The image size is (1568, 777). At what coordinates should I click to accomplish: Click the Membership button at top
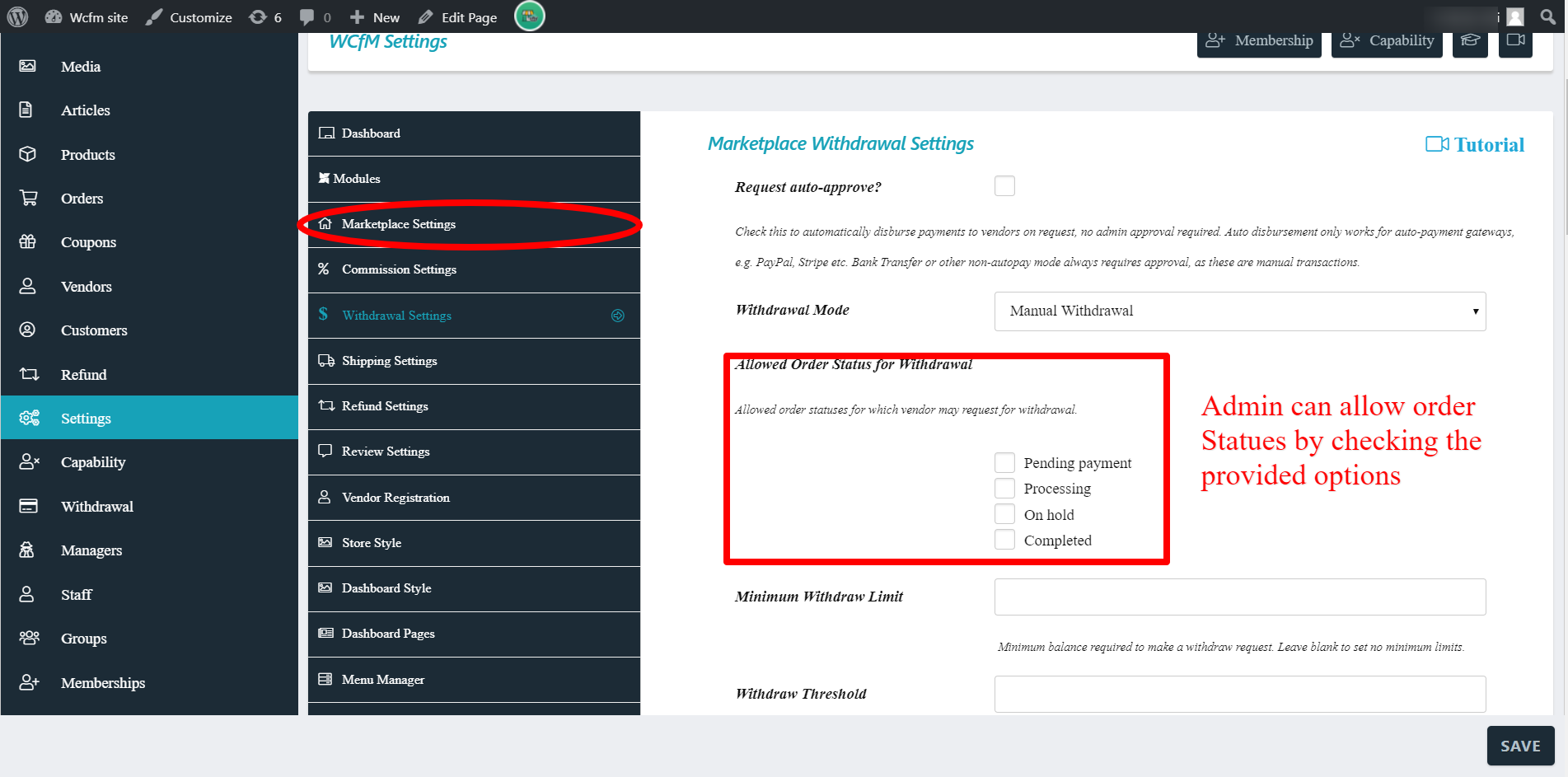1259,41
